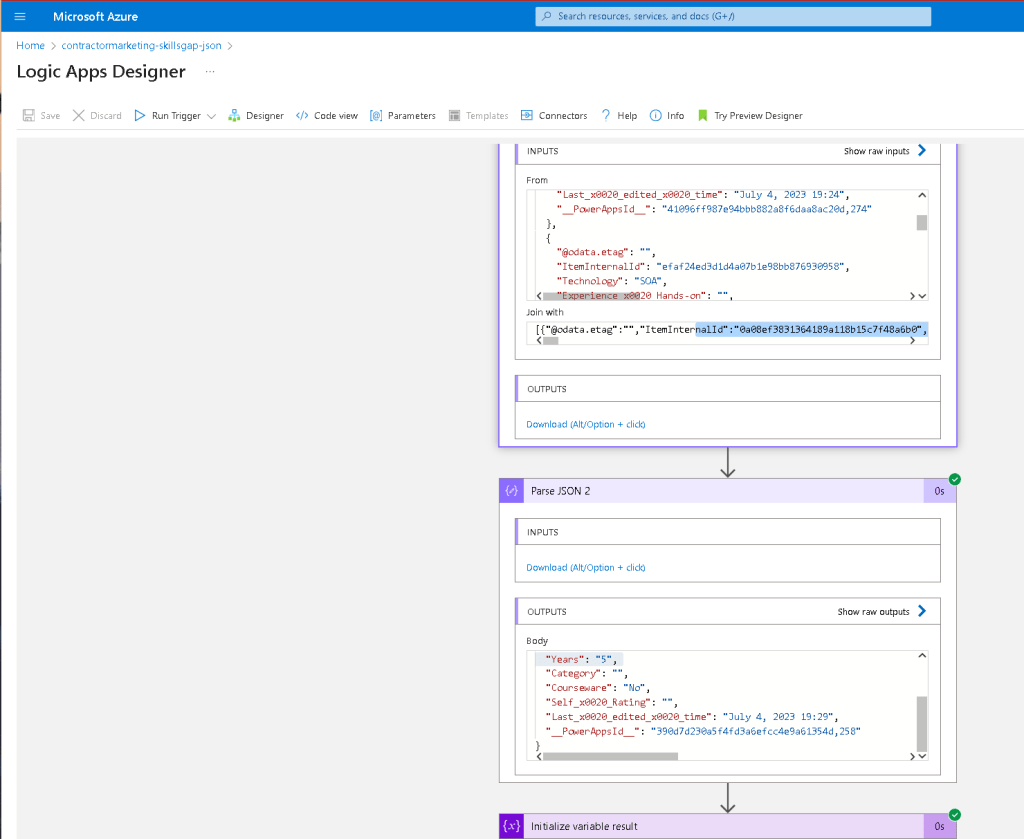Click the Save toolbar label
The width and height of the screenshot is (1024, 839).
(50, 116)
